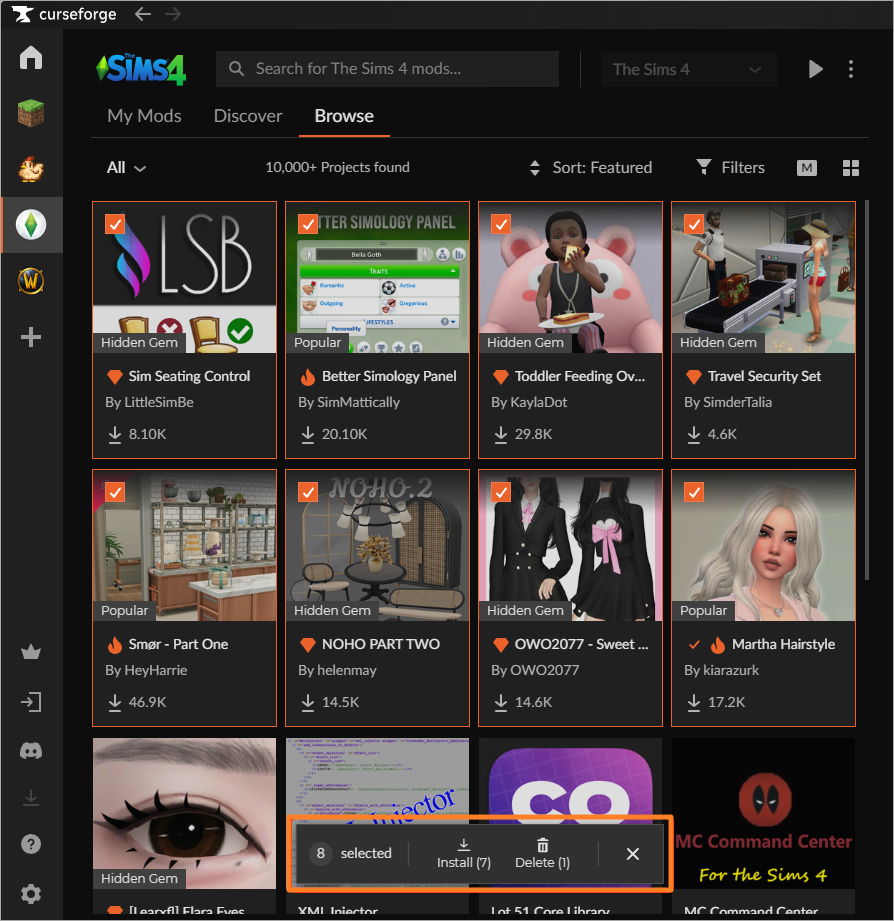Open Sort: Featured dropdown

591,167
